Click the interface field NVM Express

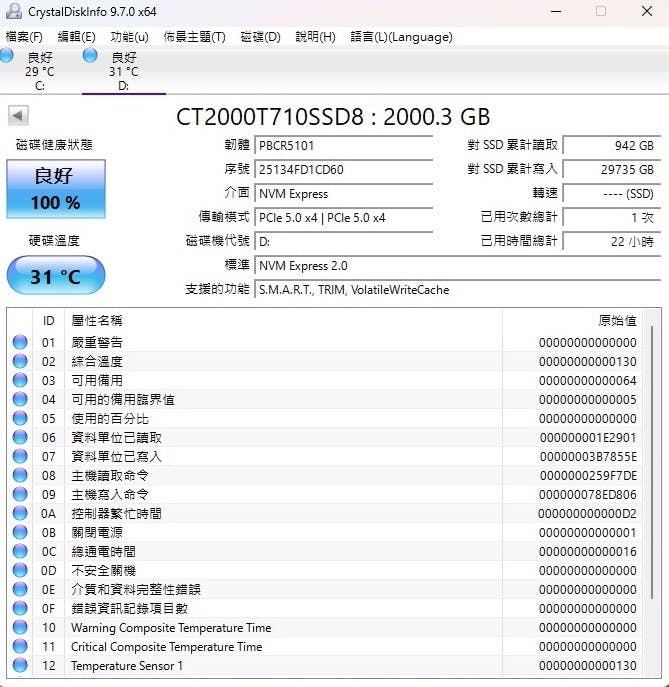[x=344, y=194]
